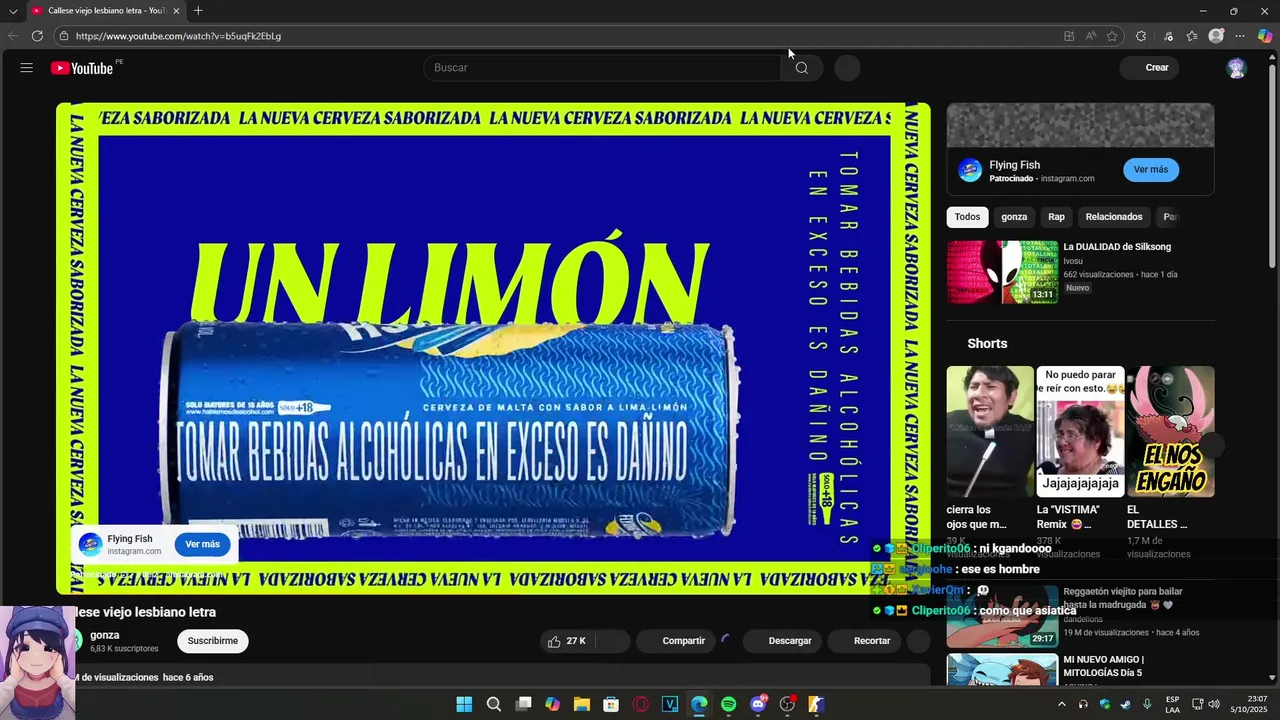Screen dimensions: 1280x720
Task: Open the La VISTIMA Remix Short thumbnail
Action: [x=1080, y=431]
